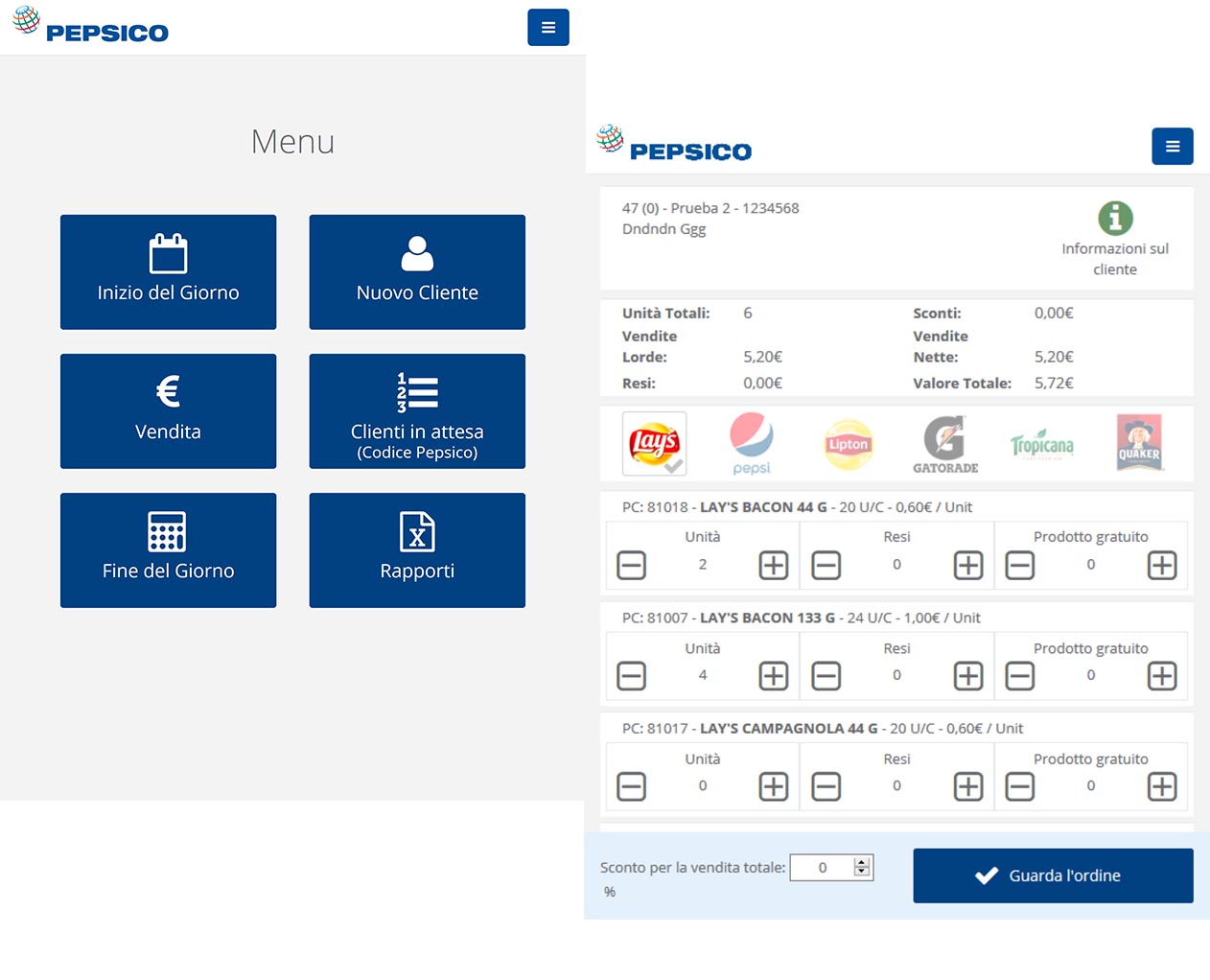Open the Vendita tile
The image size is (1210, 980).
tap(168, 411)
